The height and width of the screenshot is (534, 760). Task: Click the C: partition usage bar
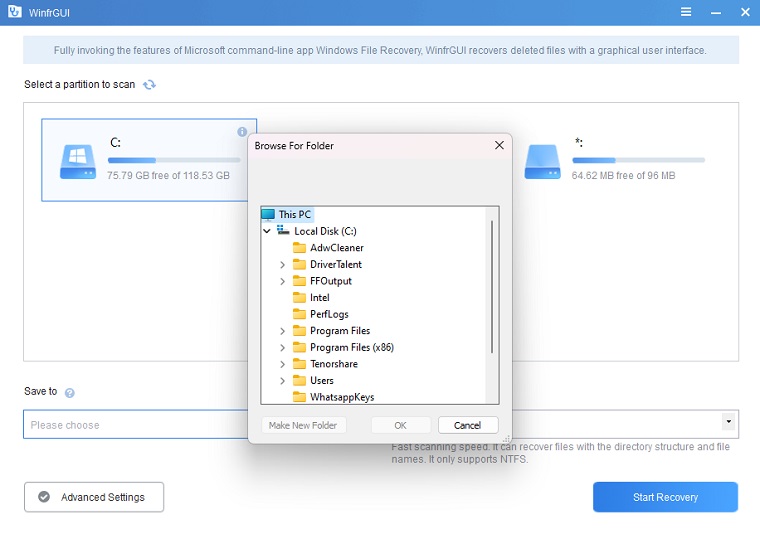tap(174, 160)
